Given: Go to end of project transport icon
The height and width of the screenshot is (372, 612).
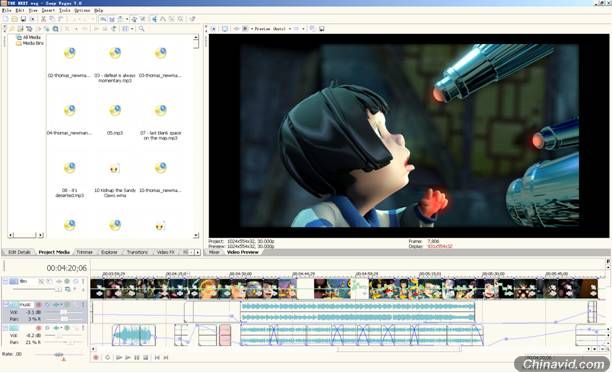Looking at the screenshot, I should click(166, 357).
